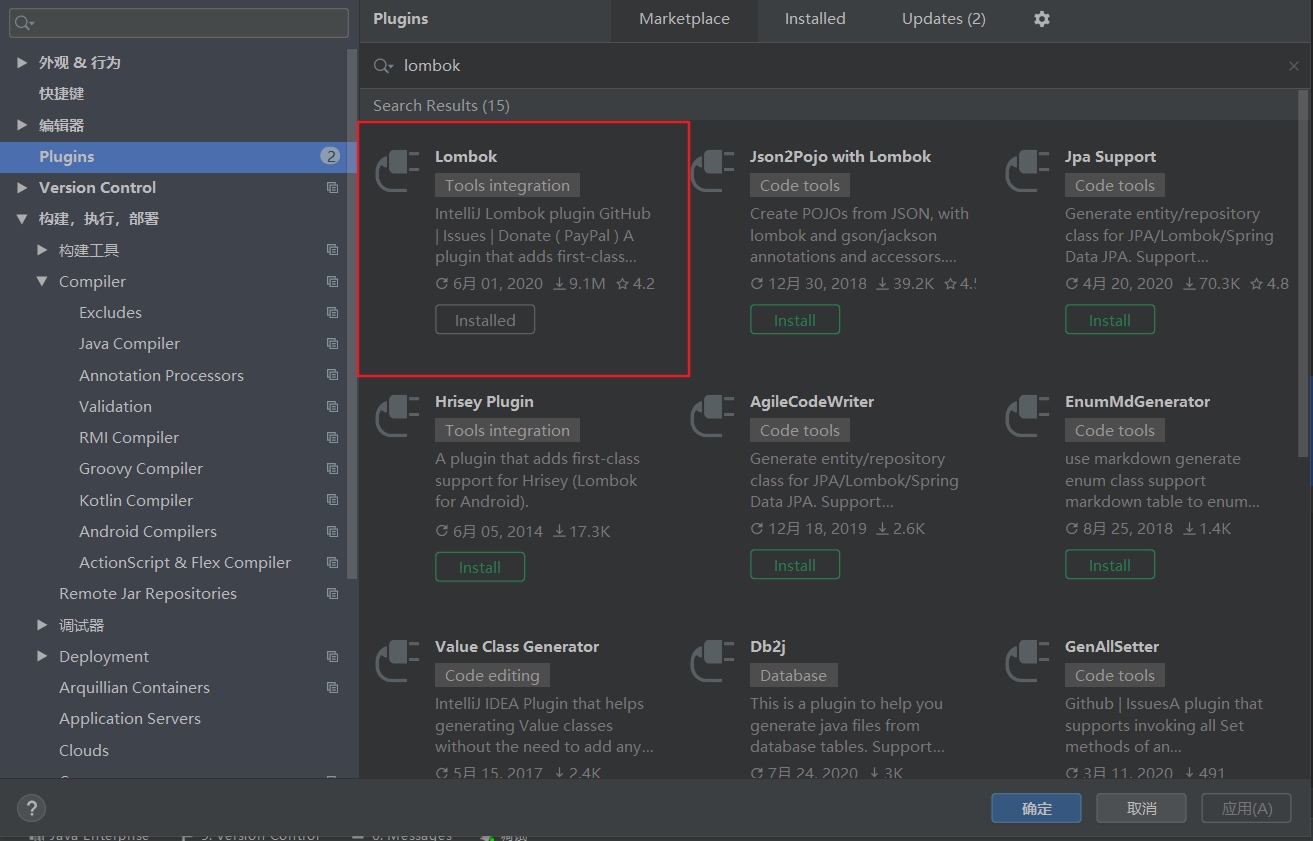The width and height of the screenshot is (1313, 841).
Task: Install the Jpa Support plugin
Action: (1110, 320)
